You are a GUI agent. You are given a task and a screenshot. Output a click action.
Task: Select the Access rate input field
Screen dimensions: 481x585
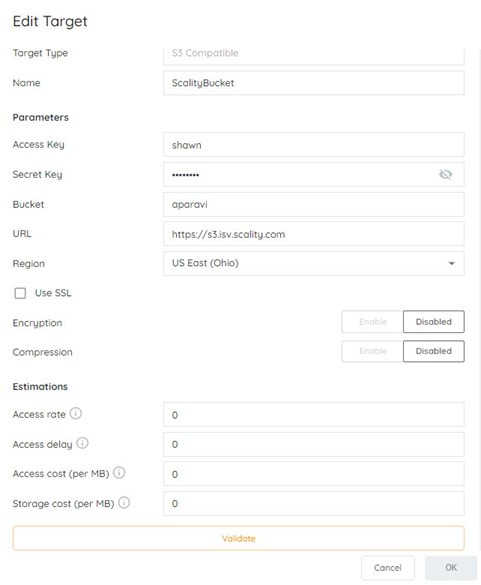coord(314,414)
